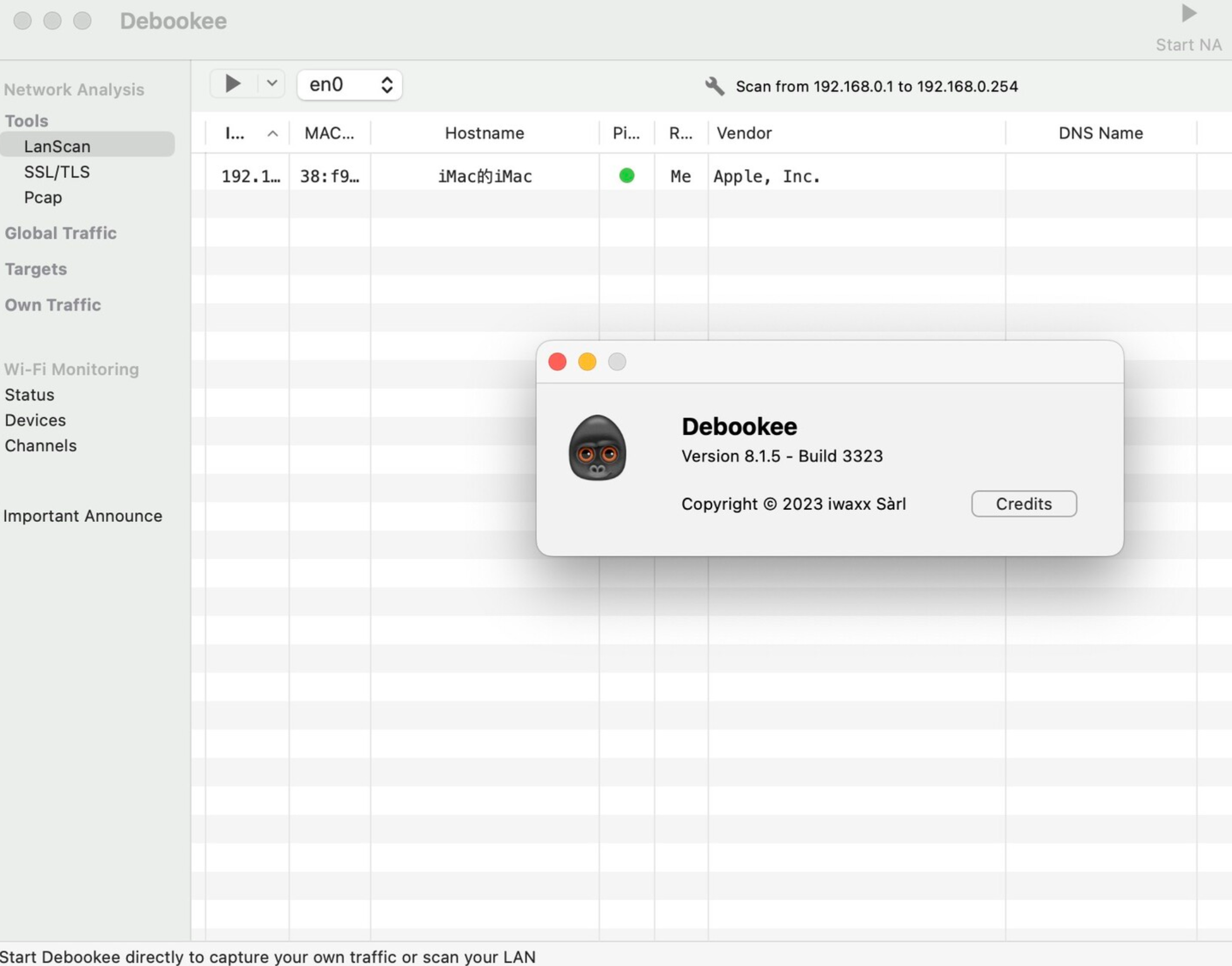
Task: Click the DNS Name column header
Action: tap(1100, 133)
